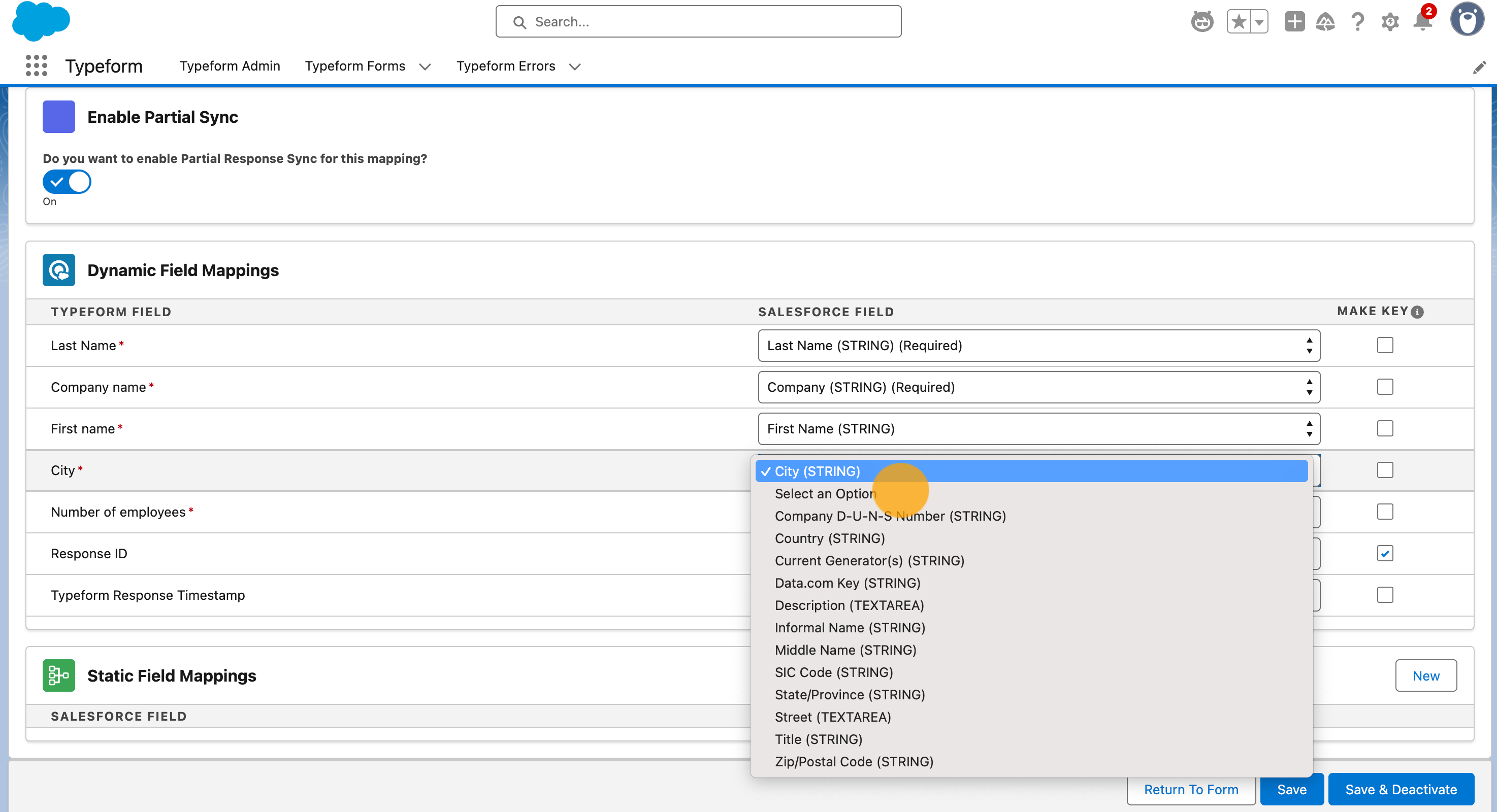This screenshot has height=812, width=1497.
Task: Click the Static Field Mappings green icon
Action: [x=59, y=675]
